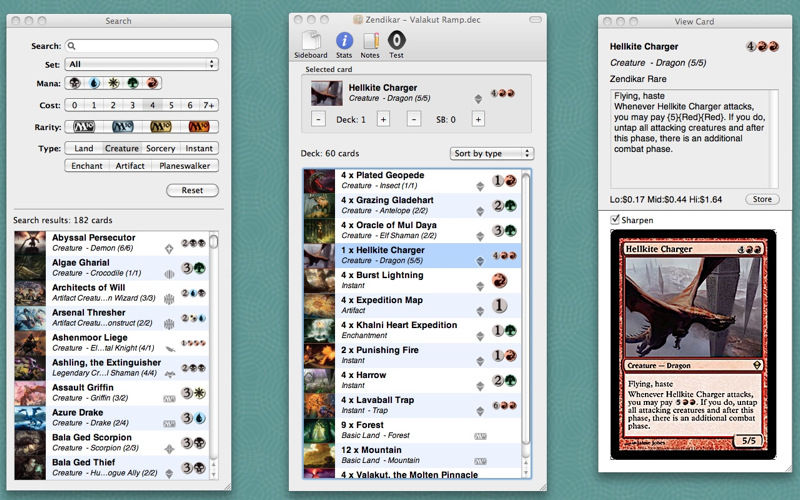This screenshot has height=500, width=800.
Task: Click Azure Drake card art icon
Action: tap(30, 418)
